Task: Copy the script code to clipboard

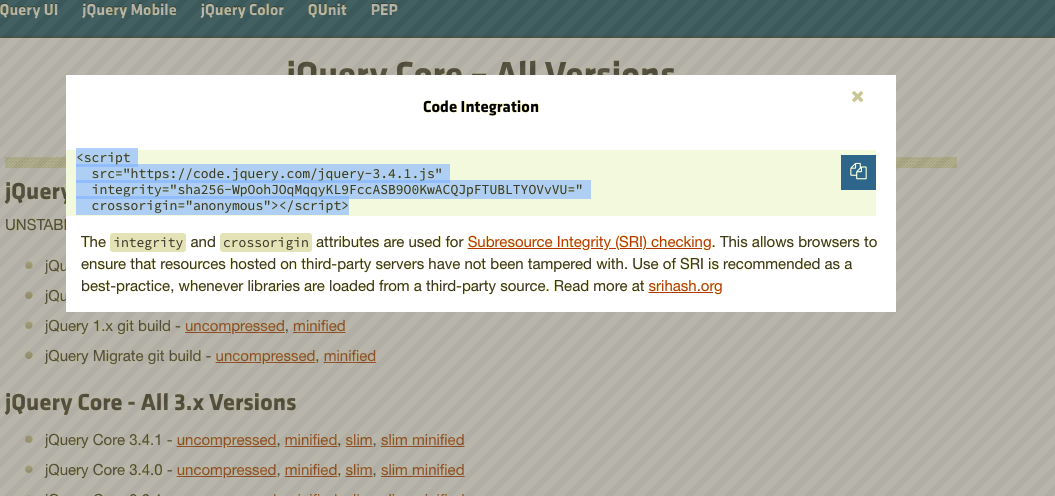Action: click(858, 172)
